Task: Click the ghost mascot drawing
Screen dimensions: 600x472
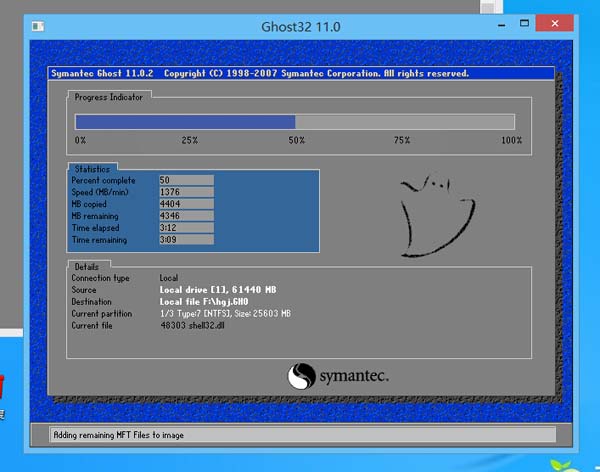Action: (437, 216)
